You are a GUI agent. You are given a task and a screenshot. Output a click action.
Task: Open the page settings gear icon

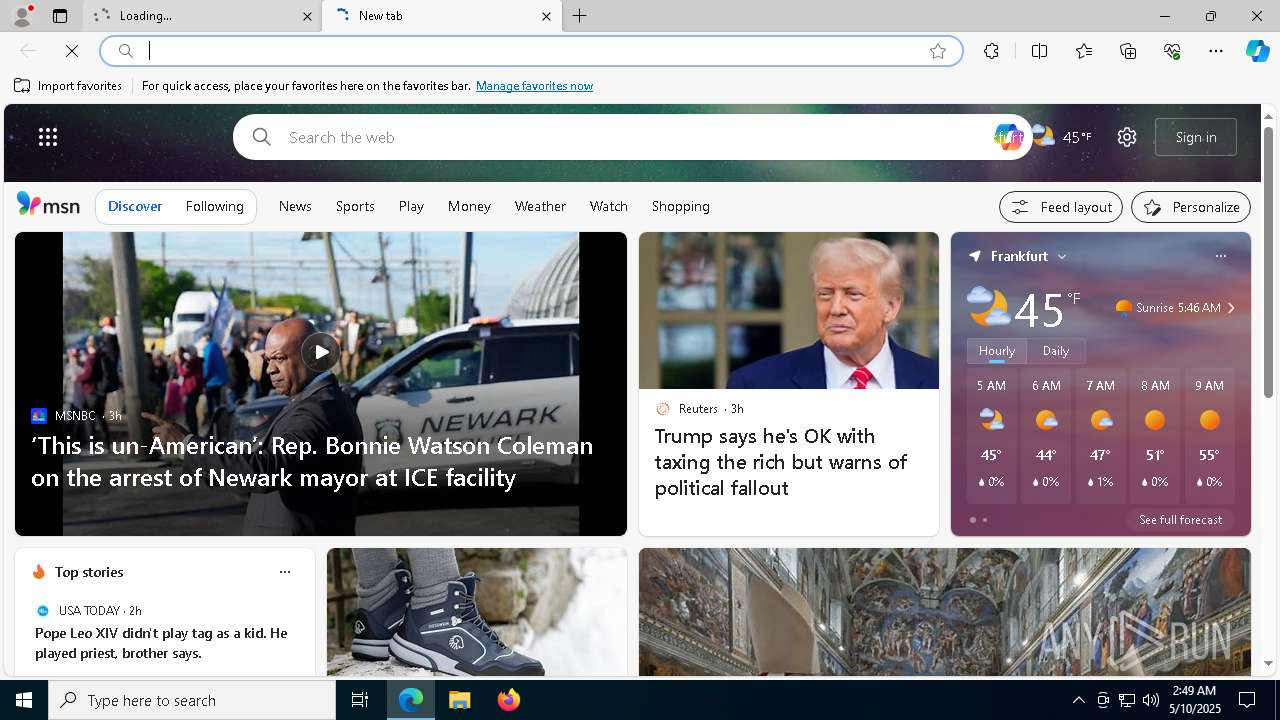[1127, 137]
